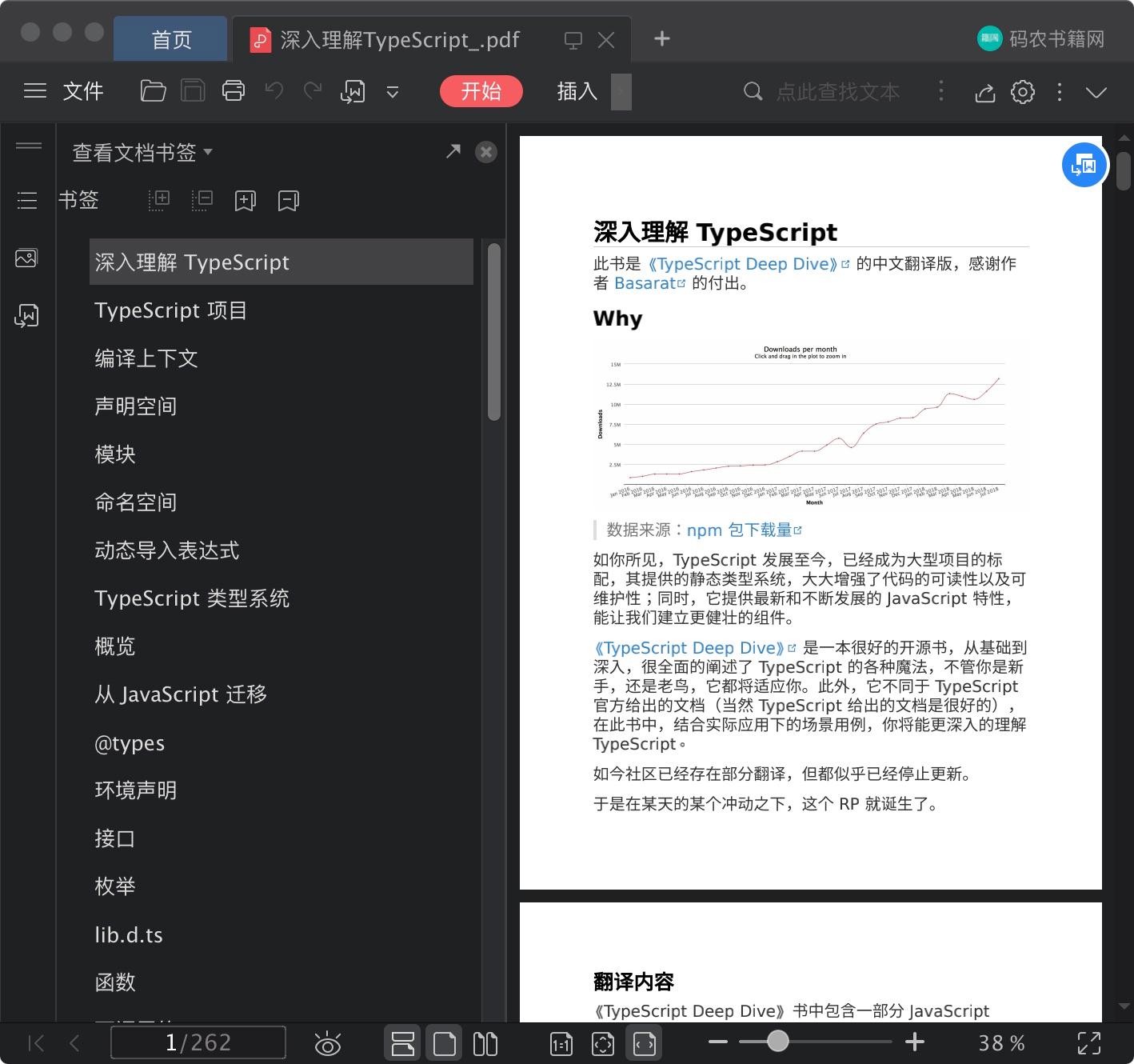This screenshot has width=1134, height=1064.
Task: Click the presentation screen icon in tab
Action: [x=573, y=40]
